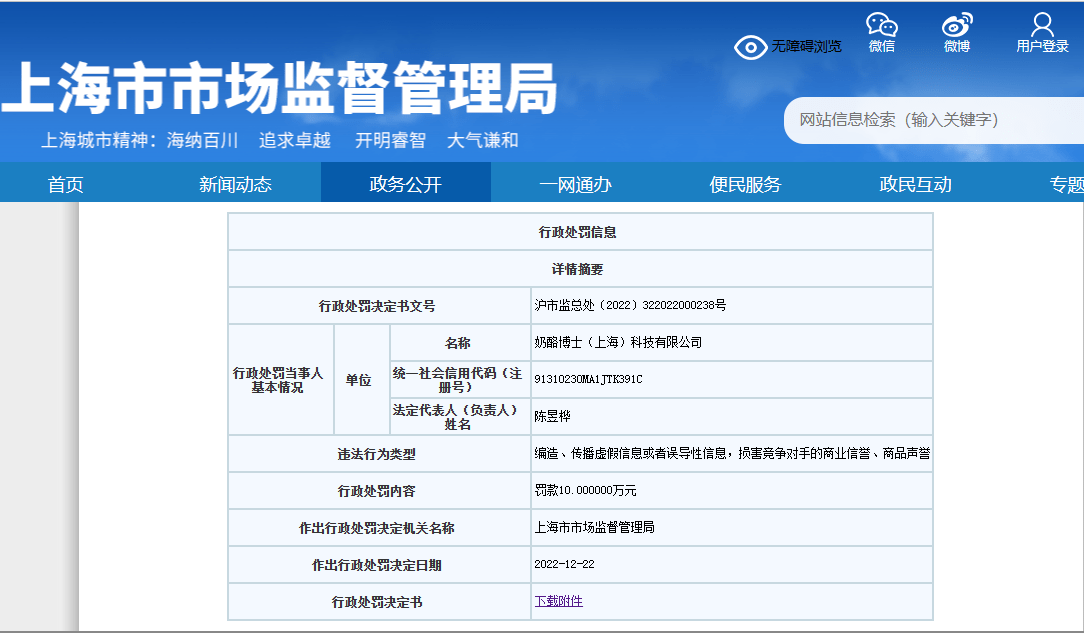This screenshot has width=1084, height=633.
Task: Click the 上海市市场监督管理局 site title
Action: (280, 88)
